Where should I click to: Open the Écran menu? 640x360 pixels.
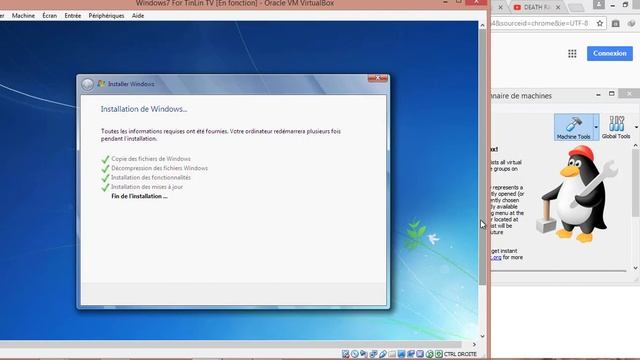(49, 16)
